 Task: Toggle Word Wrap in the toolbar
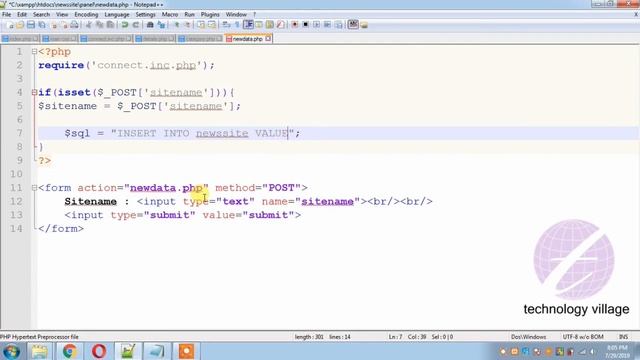click(225, 25)
